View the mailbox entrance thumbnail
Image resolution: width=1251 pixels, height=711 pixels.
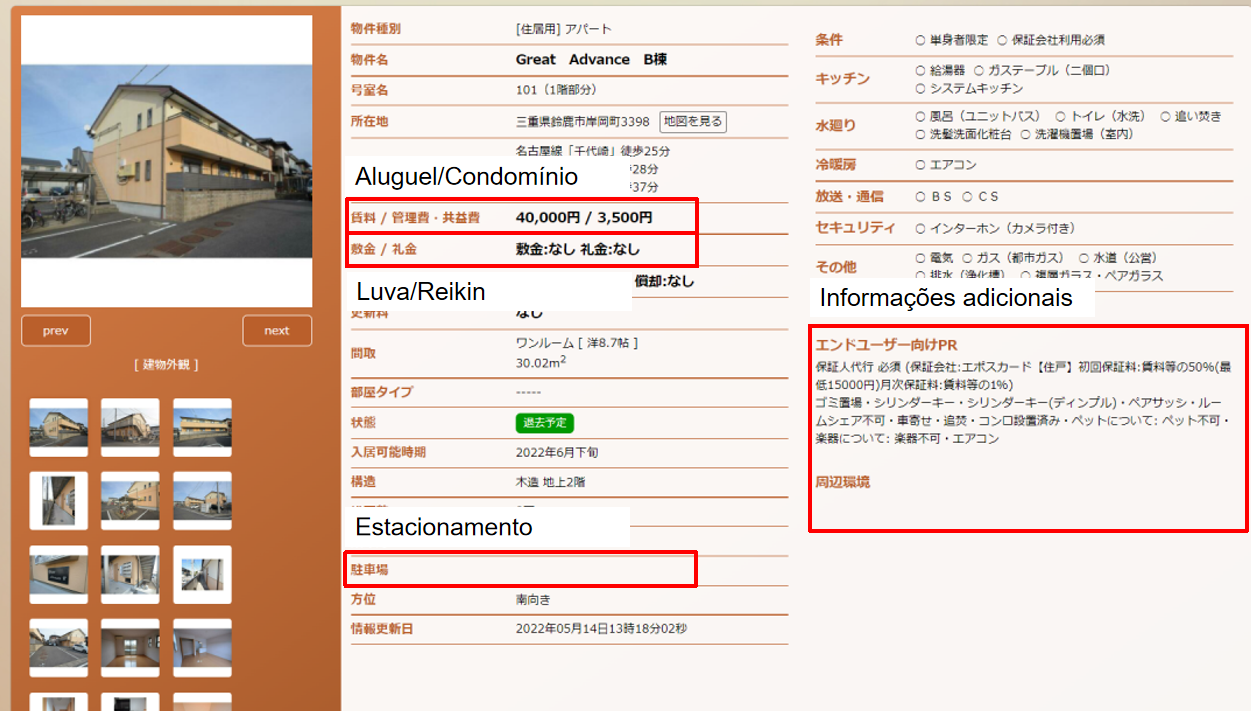point(130,574)
